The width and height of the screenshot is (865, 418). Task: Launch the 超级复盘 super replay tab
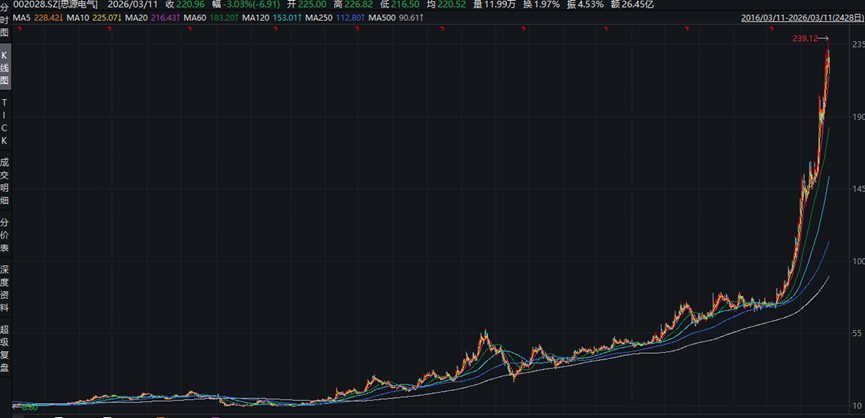[5, 348]
